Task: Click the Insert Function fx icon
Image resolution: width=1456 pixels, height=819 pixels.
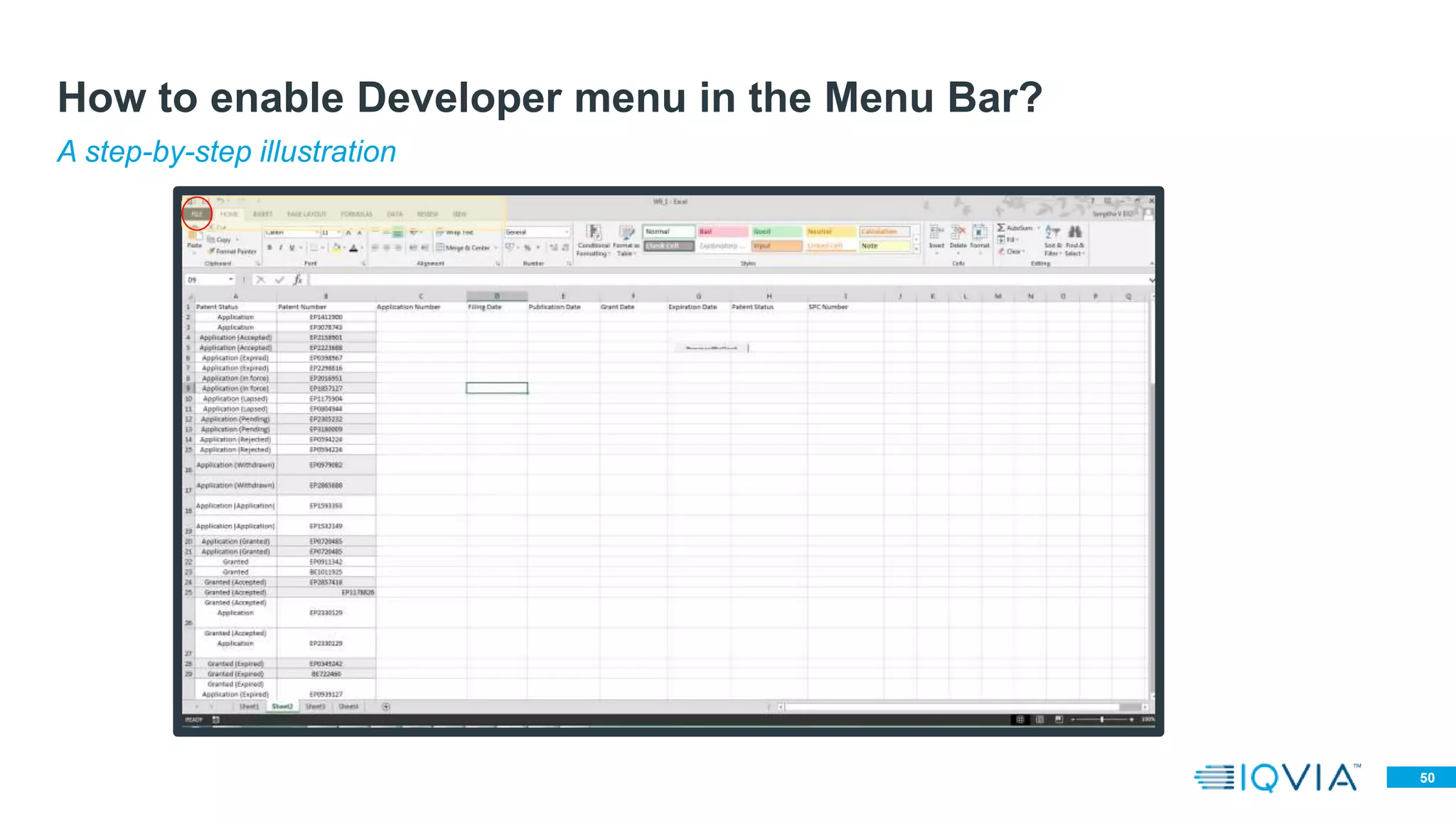Action: click(298, 280)
